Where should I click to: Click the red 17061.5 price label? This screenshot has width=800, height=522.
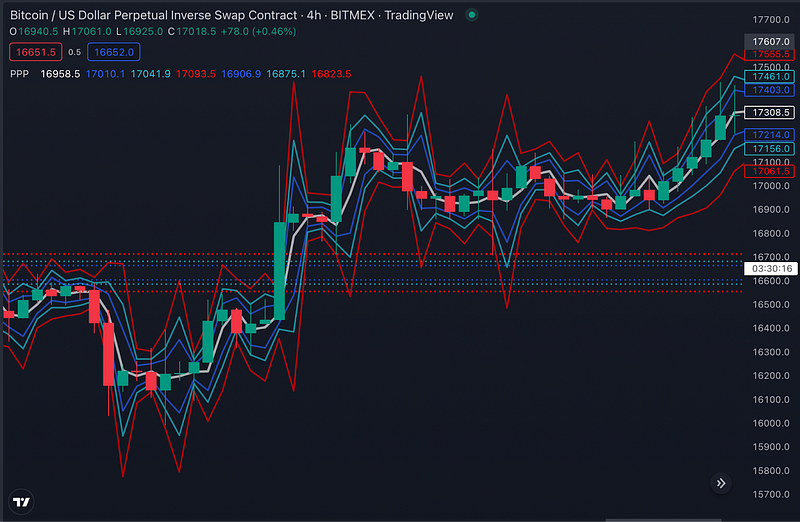[769, 171]
